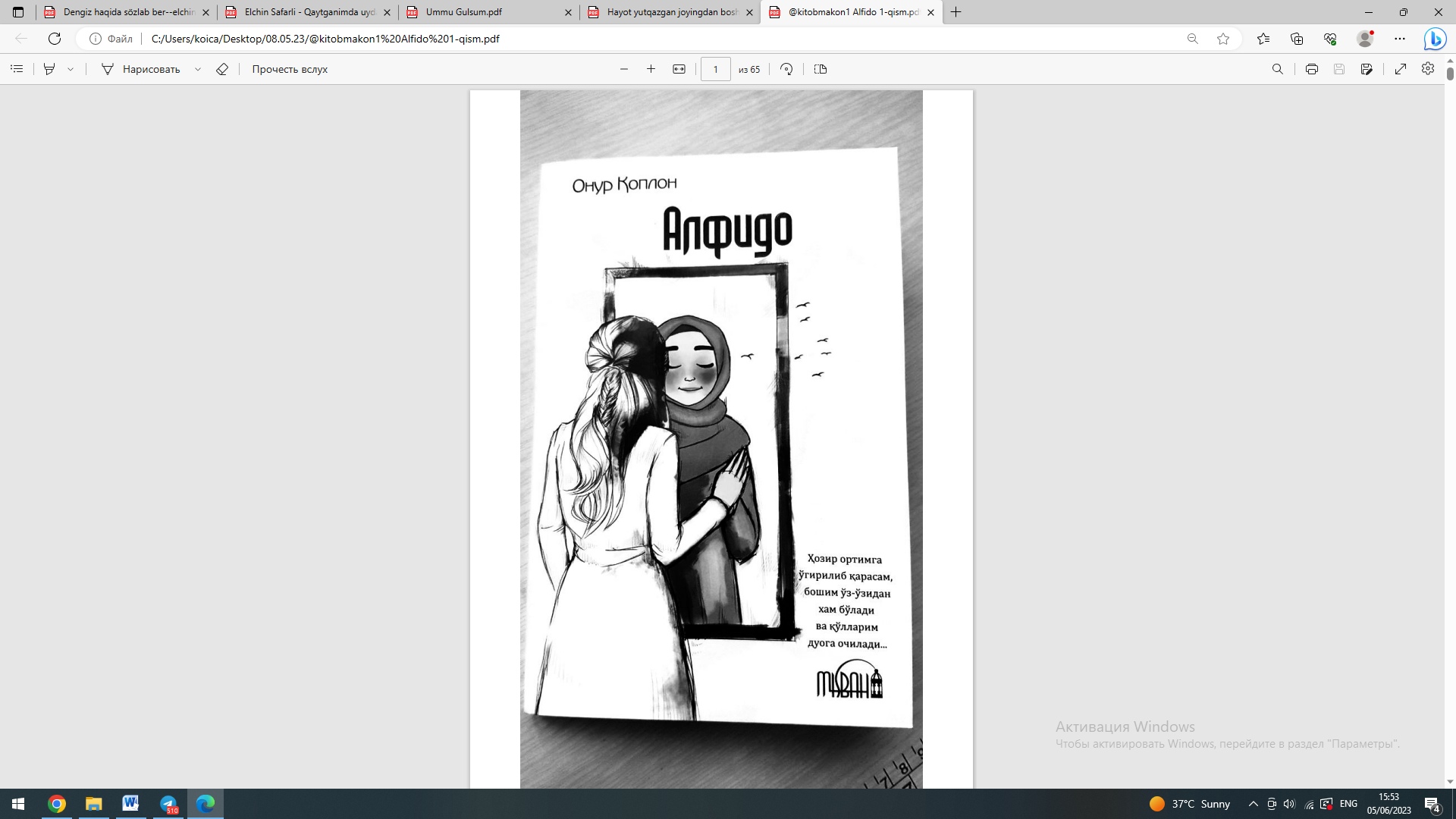Toggle the Нарисовать drawing mode

(x=141, y=69)
